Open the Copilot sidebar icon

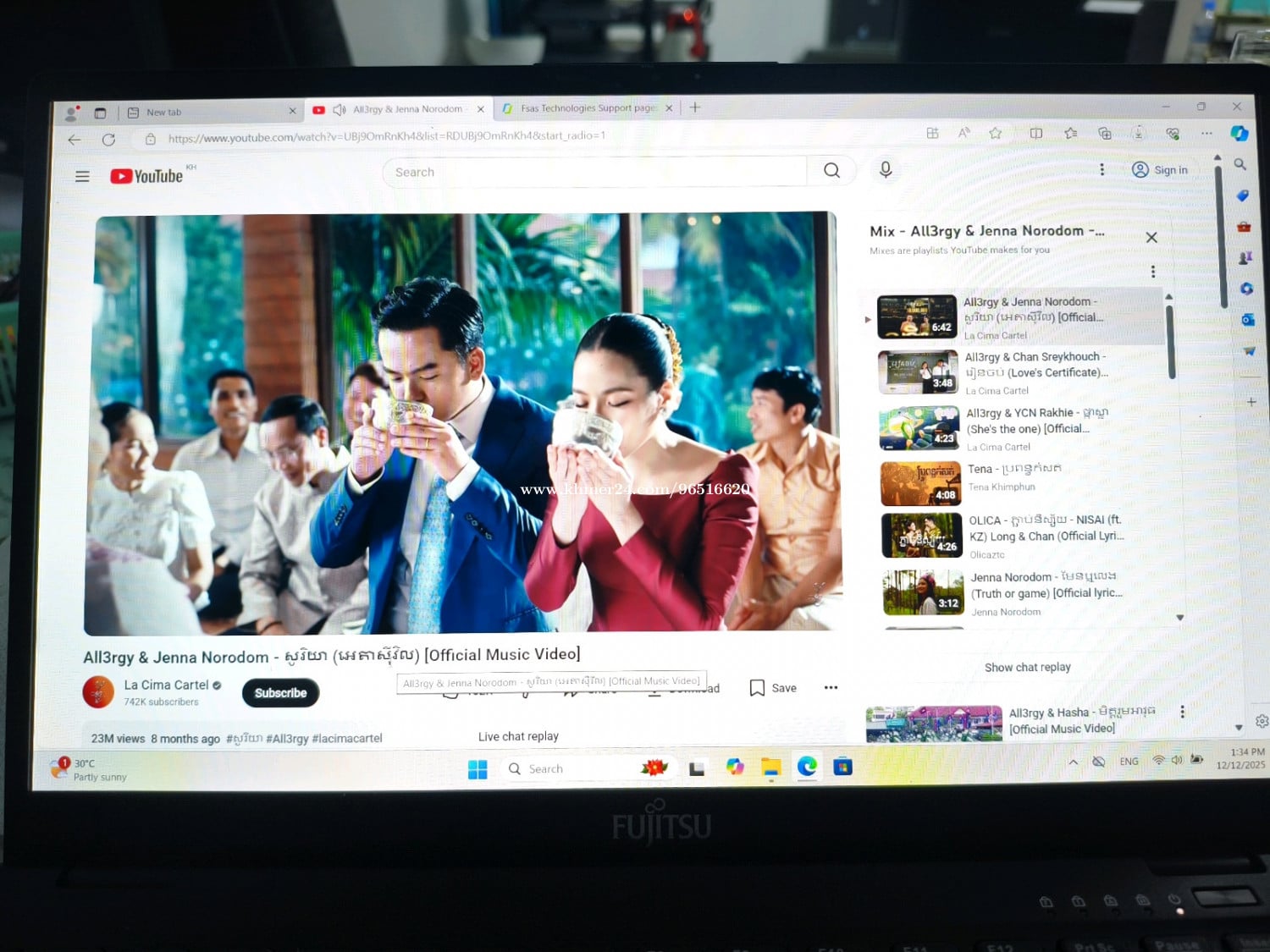tap(1239, 134)
